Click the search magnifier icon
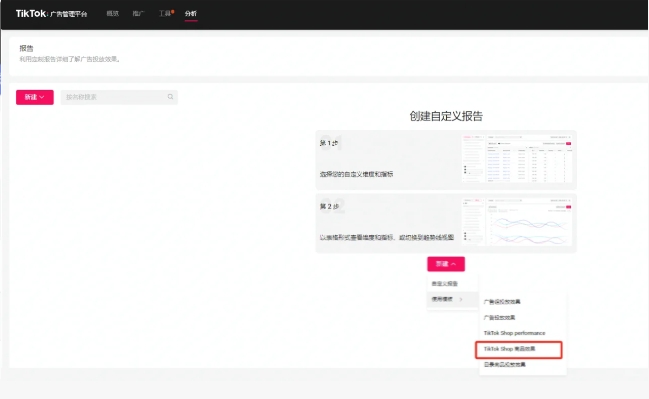 [170, 97]
